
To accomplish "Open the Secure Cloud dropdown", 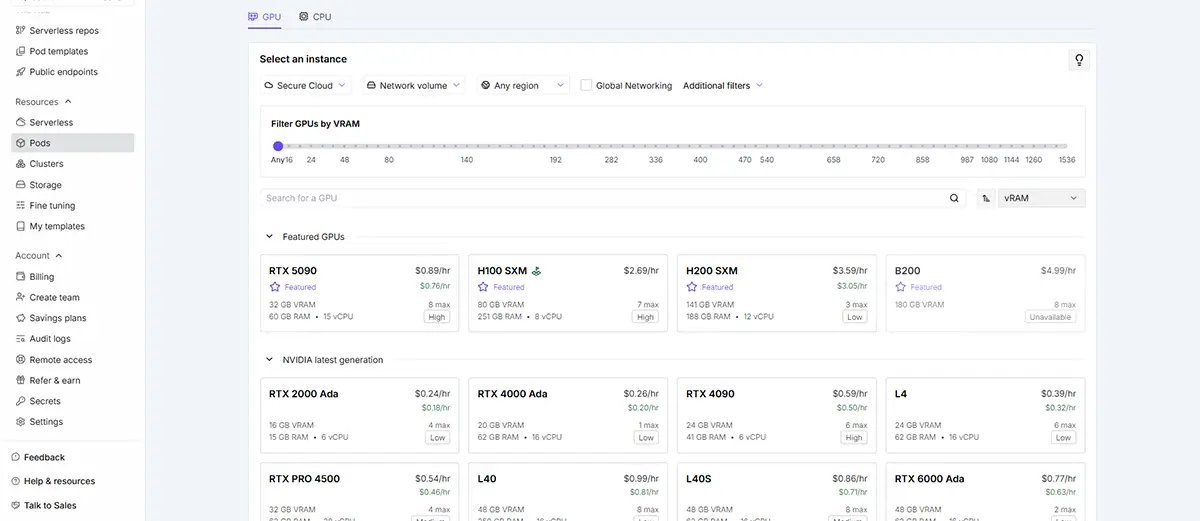I will point(305,86).
